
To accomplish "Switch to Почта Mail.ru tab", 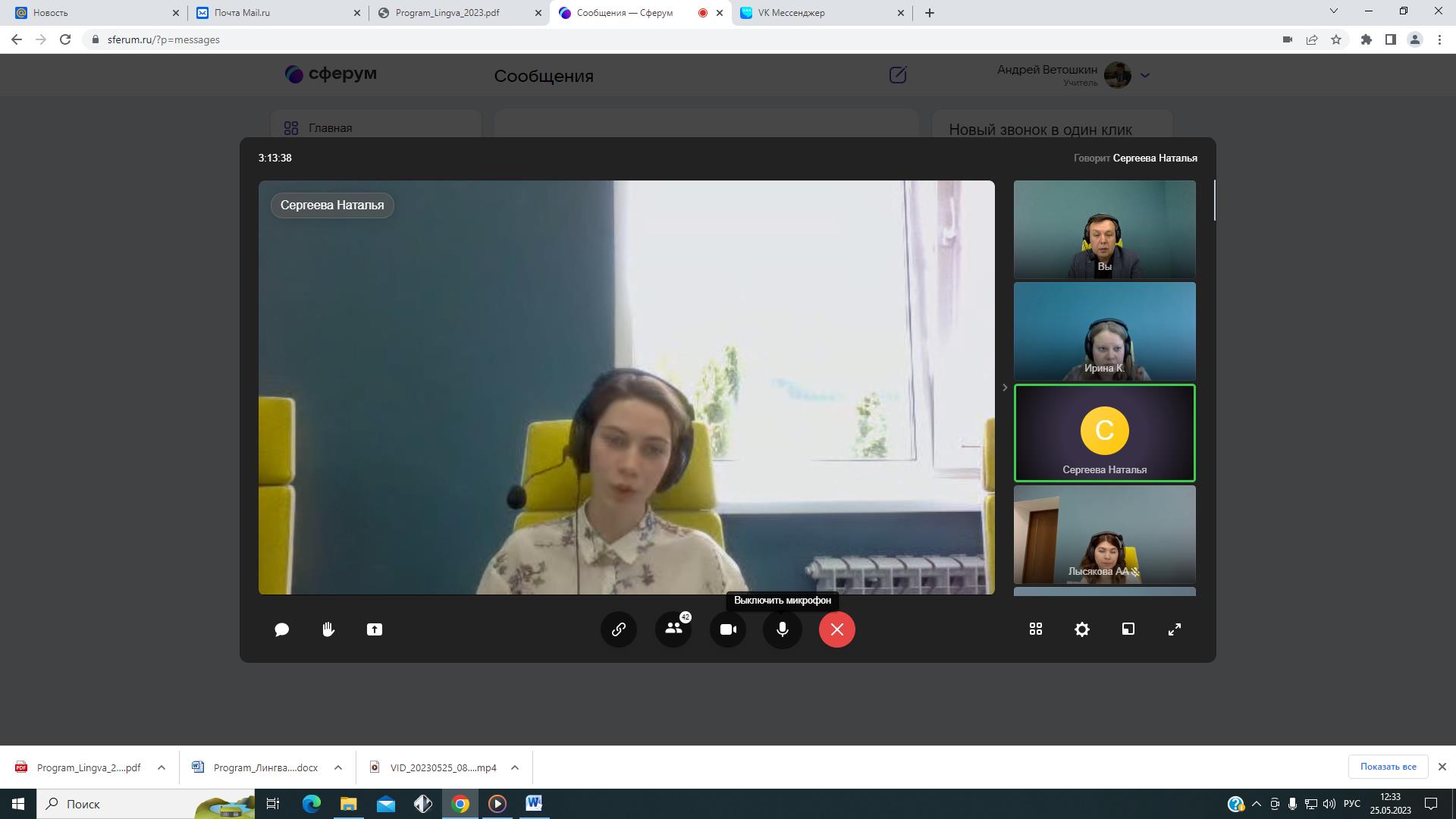I will (242, 13).
